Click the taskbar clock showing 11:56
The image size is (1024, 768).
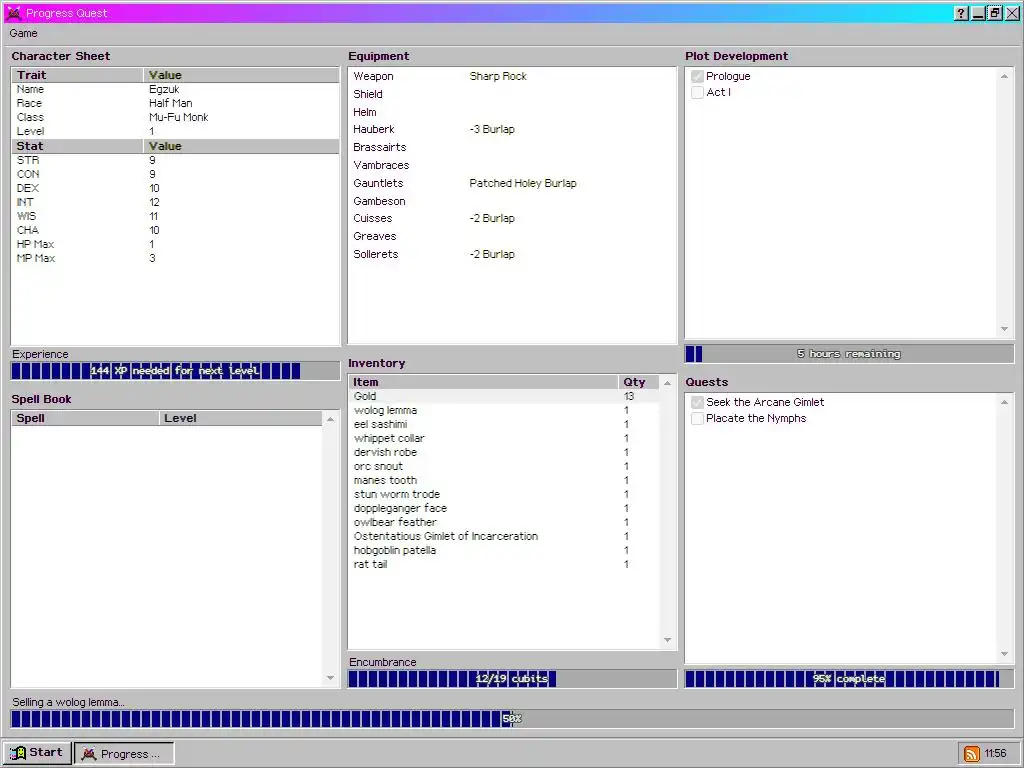tap(995, 754)
